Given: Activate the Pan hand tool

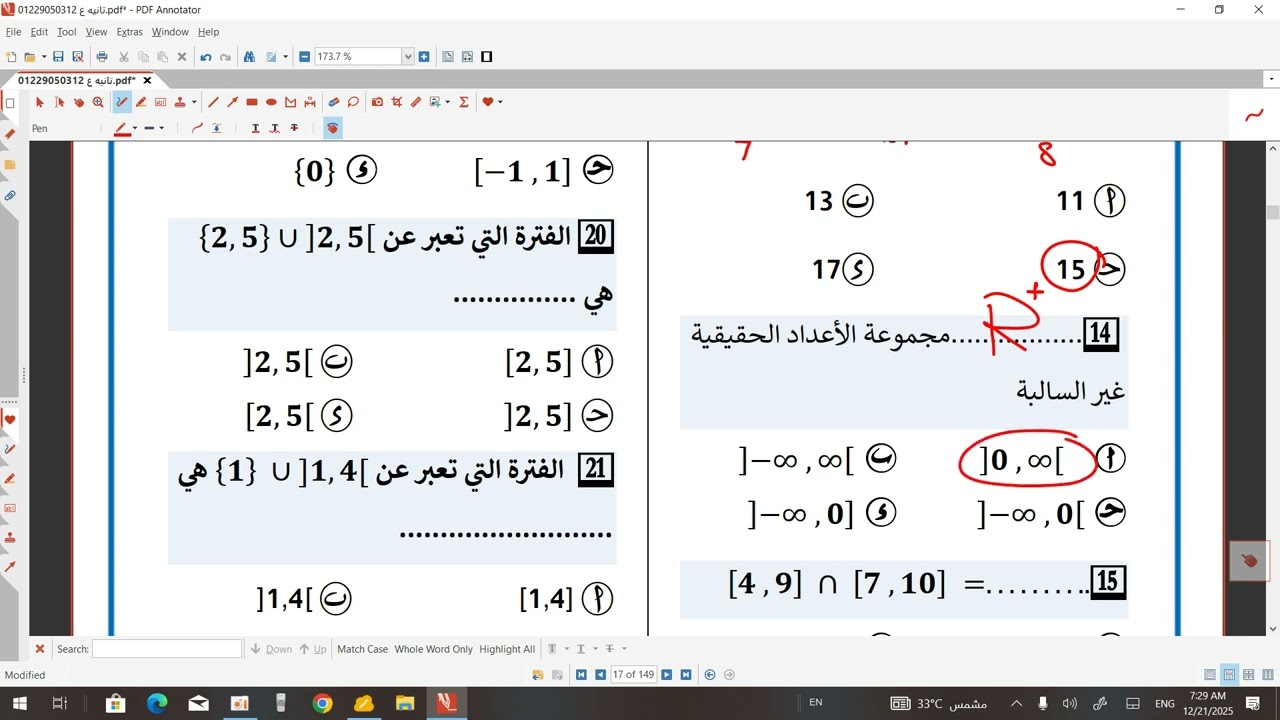Looking at the screenshot, I should [x=78, y=102].
